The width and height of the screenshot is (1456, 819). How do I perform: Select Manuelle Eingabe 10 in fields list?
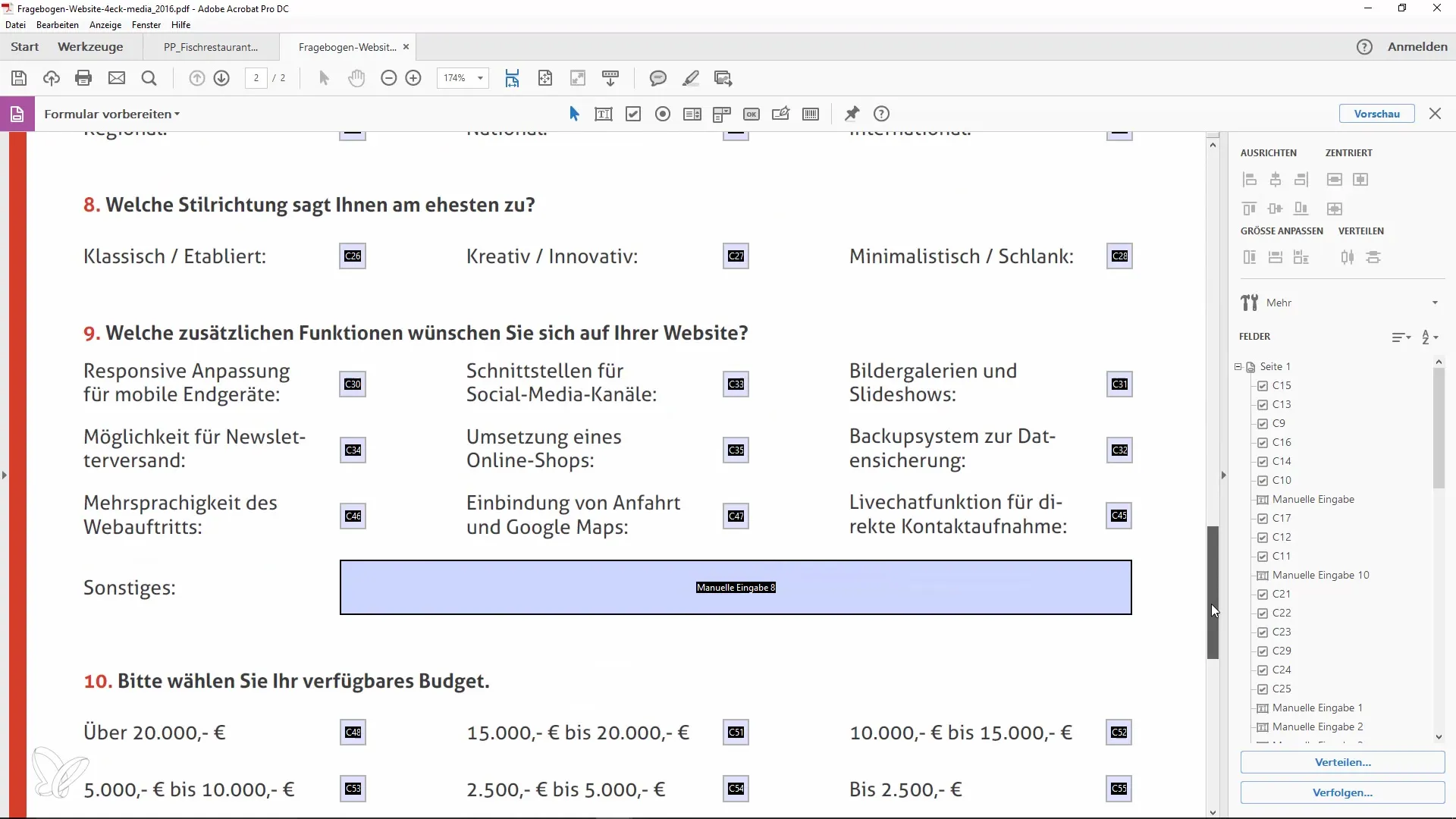(1320, 576)
